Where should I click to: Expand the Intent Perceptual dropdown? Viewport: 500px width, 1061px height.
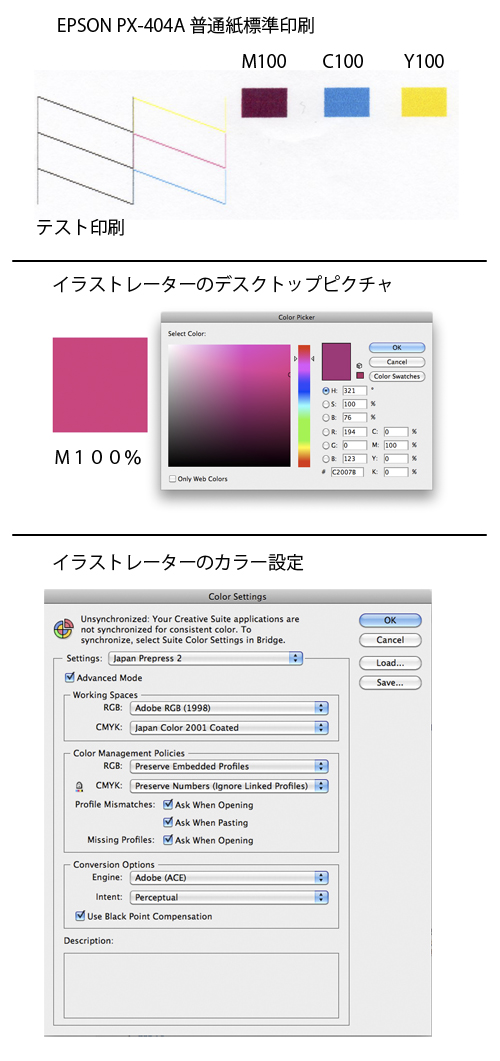click(229, 897)
